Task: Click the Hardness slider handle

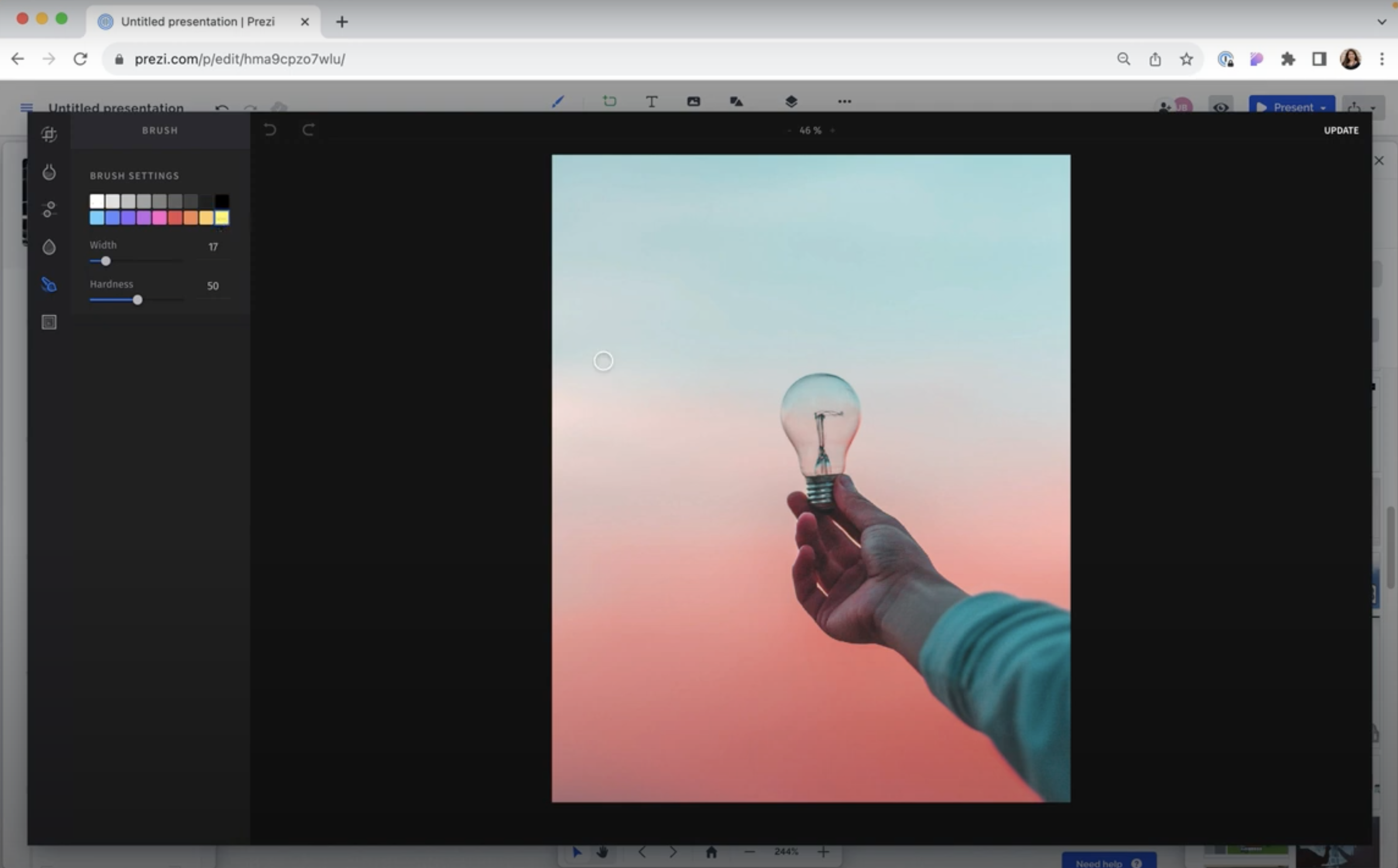Action: pos(137,300)
